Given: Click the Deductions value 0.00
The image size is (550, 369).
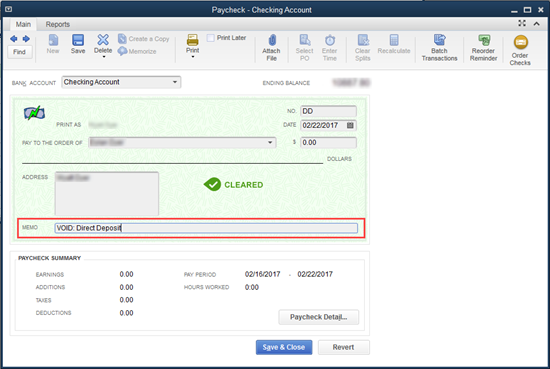Looking at the screenshot, I should pyautogui.click(x=126, y=313).
